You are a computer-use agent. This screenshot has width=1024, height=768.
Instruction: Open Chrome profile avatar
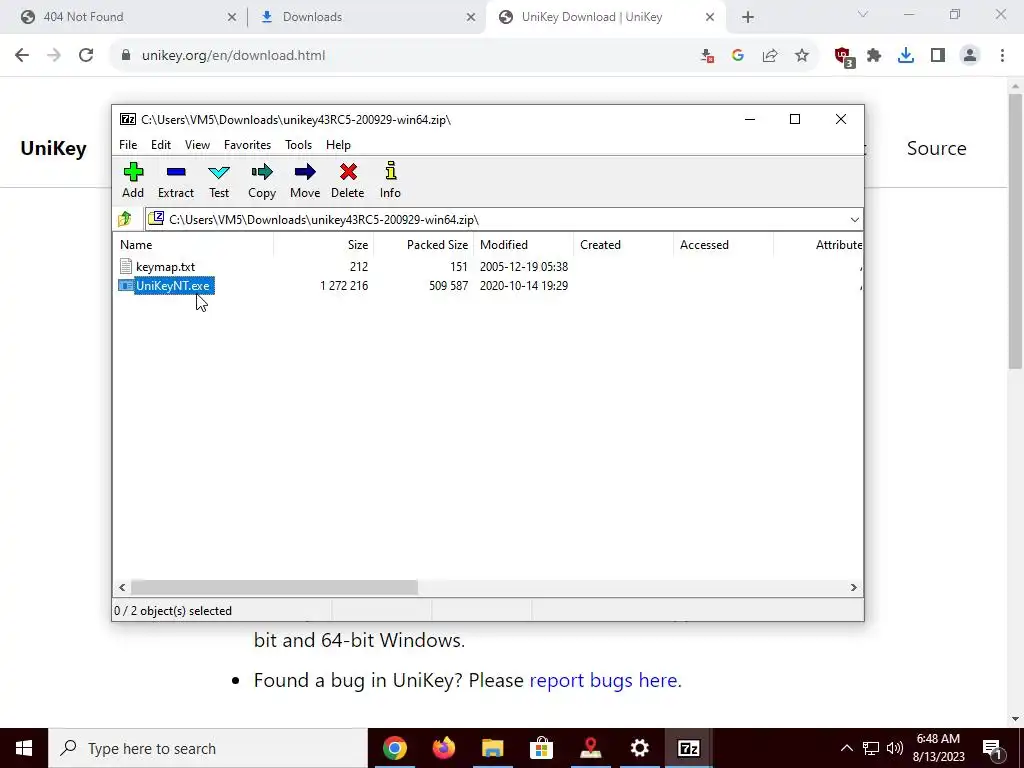pyautogui.click(x=970, y=56)
